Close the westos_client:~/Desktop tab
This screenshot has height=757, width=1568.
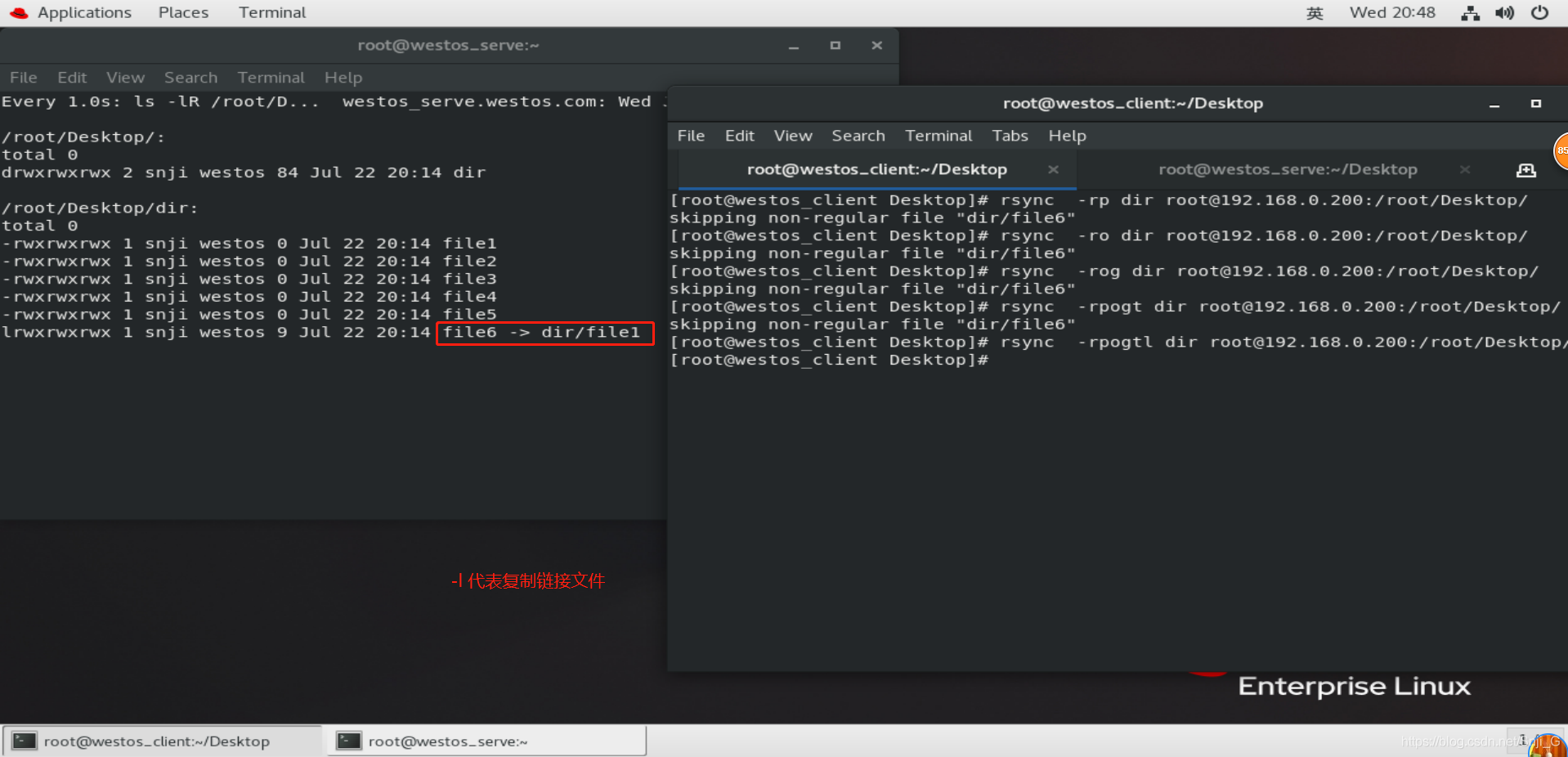click(x=1053, y=169)
